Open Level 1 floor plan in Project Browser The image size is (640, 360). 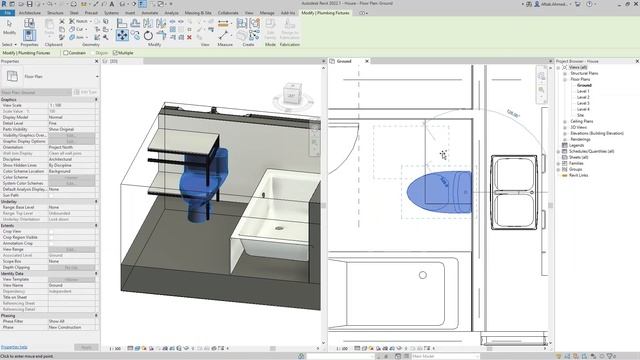(583, 91)
